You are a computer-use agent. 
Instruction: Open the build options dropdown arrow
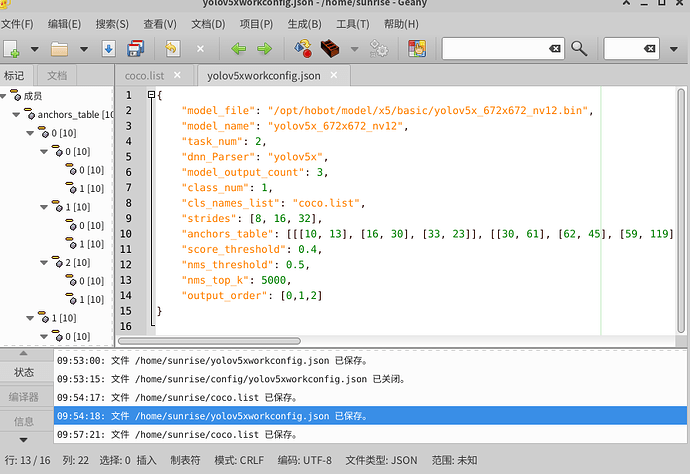click(354, 49)
